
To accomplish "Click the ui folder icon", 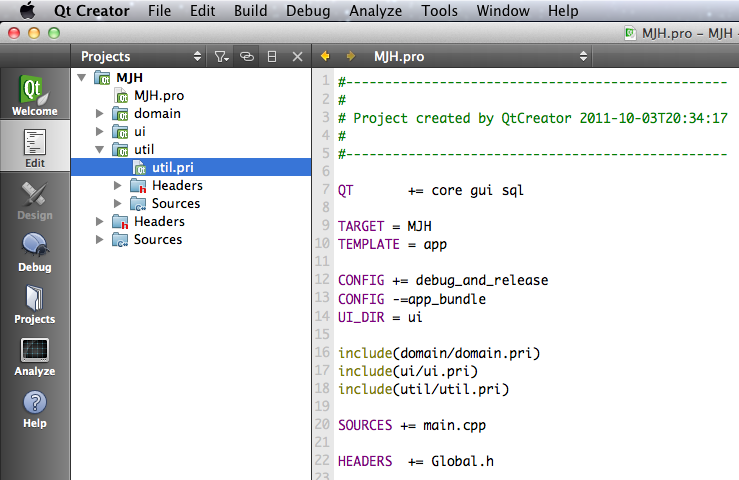I will point(120,132).
